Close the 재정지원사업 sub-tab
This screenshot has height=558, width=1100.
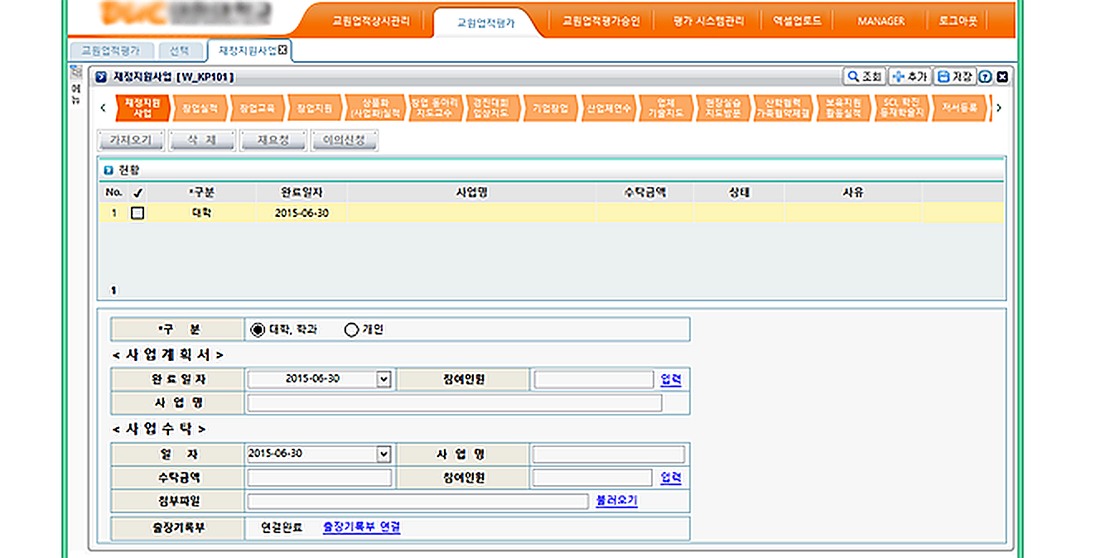pyautogui.click(x=283, y=49)
